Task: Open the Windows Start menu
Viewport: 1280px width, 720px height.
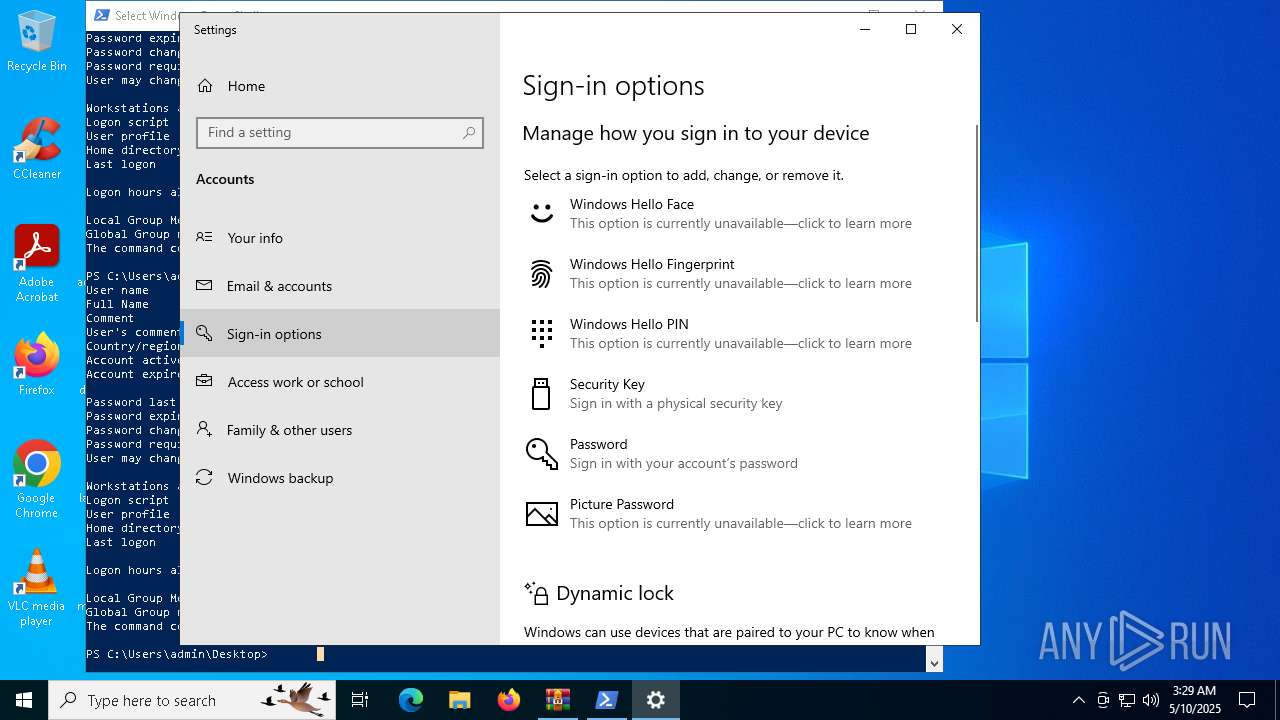Action: pyautogui.click(x=24, y=700)
